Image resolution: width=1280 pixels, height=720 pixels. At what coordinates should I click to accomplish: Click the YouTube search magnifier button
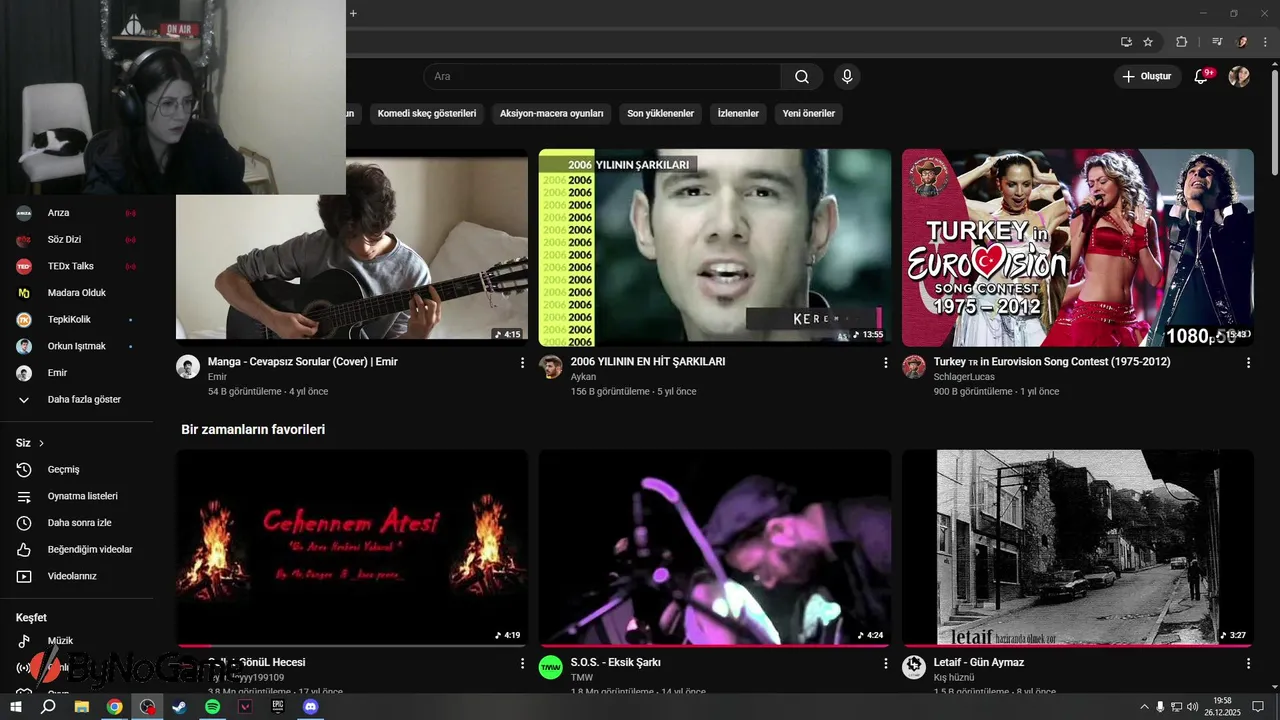click(x=802, y=77)
